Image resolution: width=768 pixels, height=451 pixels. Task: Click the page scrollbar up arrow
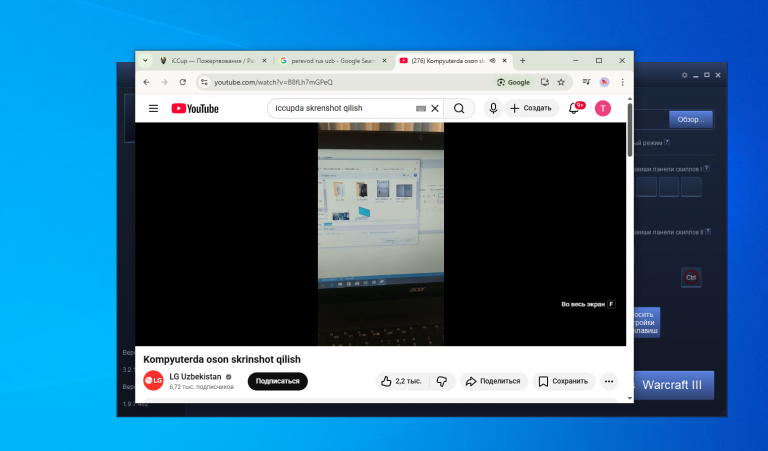(630, 98)
